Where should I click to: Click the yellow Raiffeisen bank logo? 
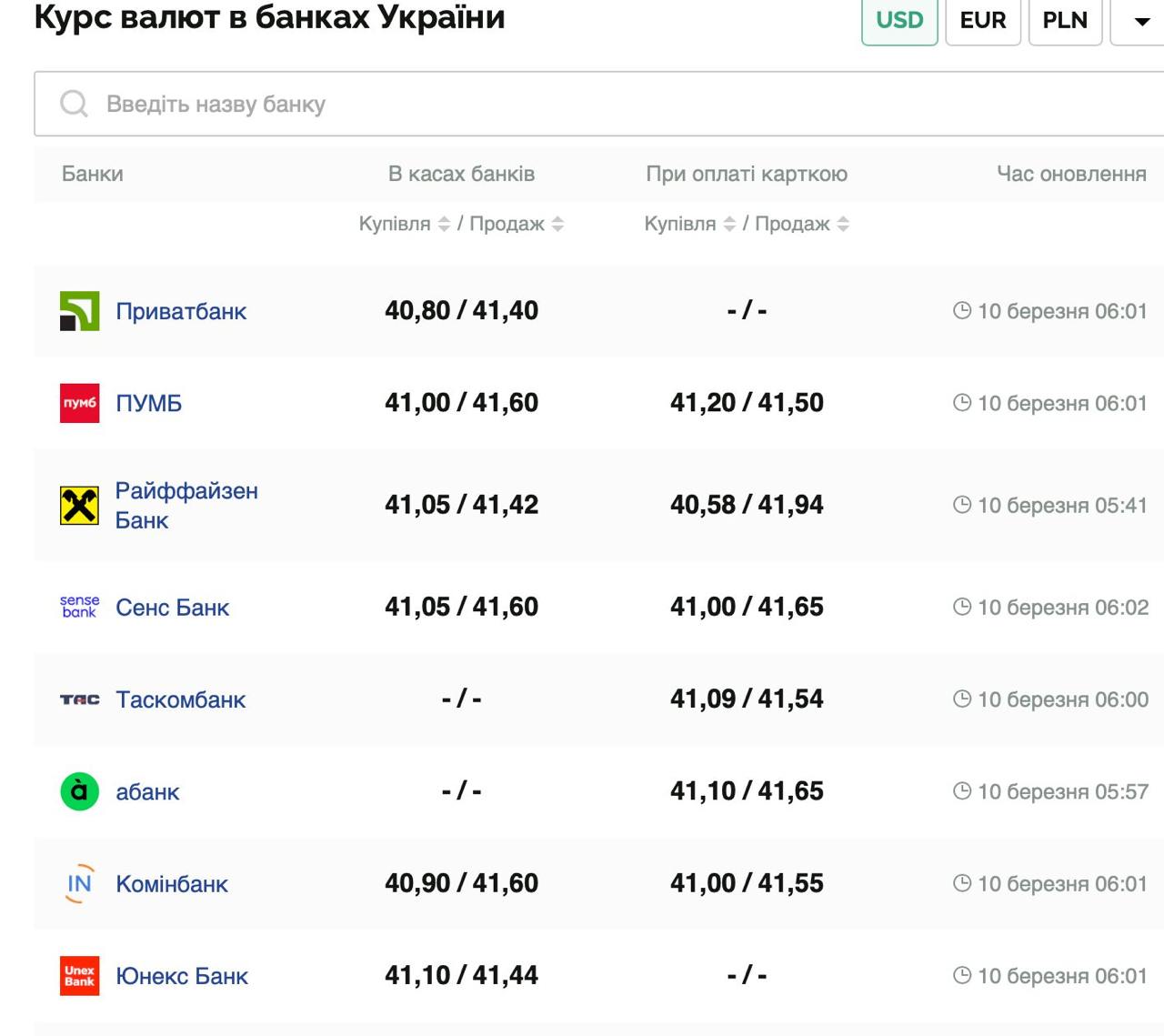(x=79, y=506)
